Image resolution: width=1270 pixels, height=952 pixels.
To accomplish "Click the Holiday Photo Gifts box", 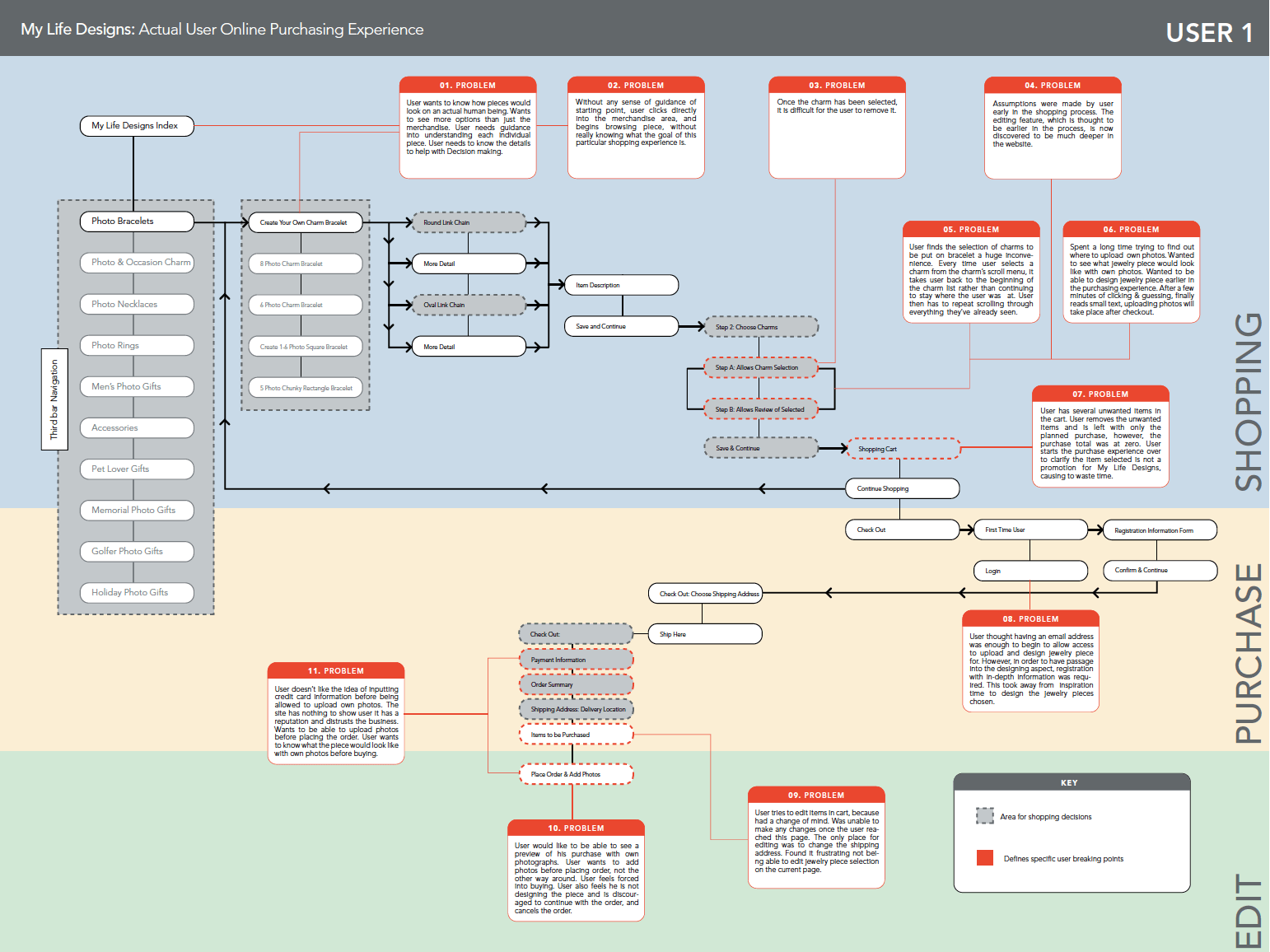I will [x=137, y=592].
